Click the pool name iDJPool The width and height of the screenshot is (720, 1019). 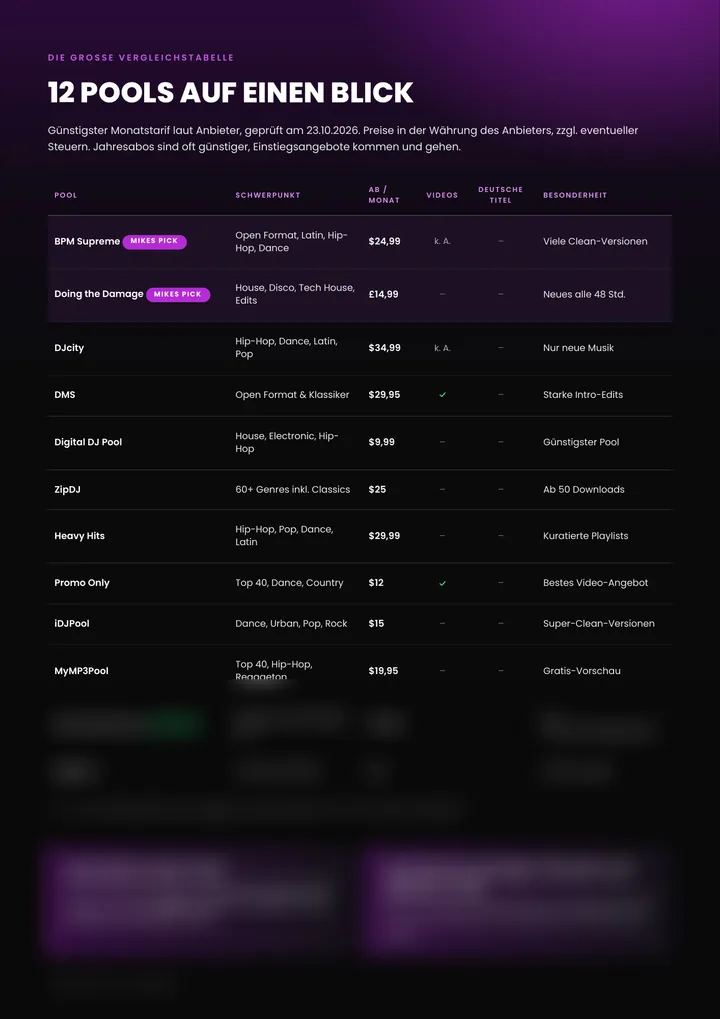[x=71, y=623]
